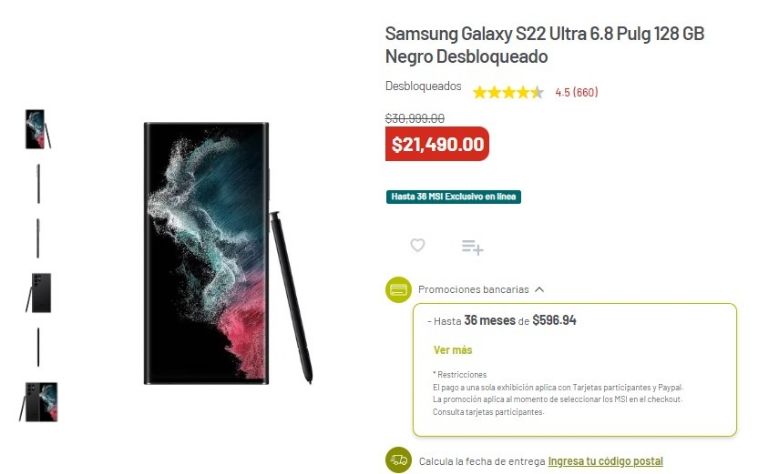Screen dimensions: 768x474
Task: Click the red $21,490.00 price tag
Action: (437, 144)
